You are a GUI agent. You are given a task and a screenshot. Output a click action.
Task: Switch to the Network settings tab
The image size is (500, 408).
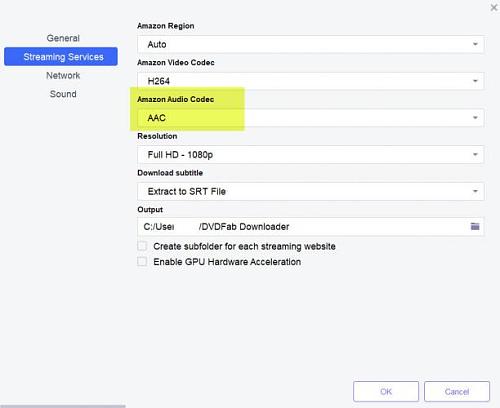[x=63, y=75]
